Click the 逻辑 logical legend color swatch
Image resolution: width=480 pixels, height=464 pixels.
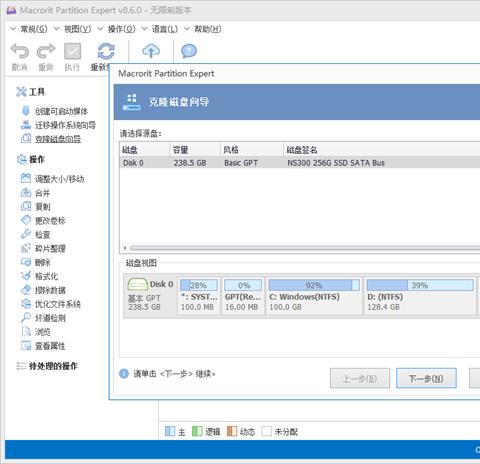197,431
